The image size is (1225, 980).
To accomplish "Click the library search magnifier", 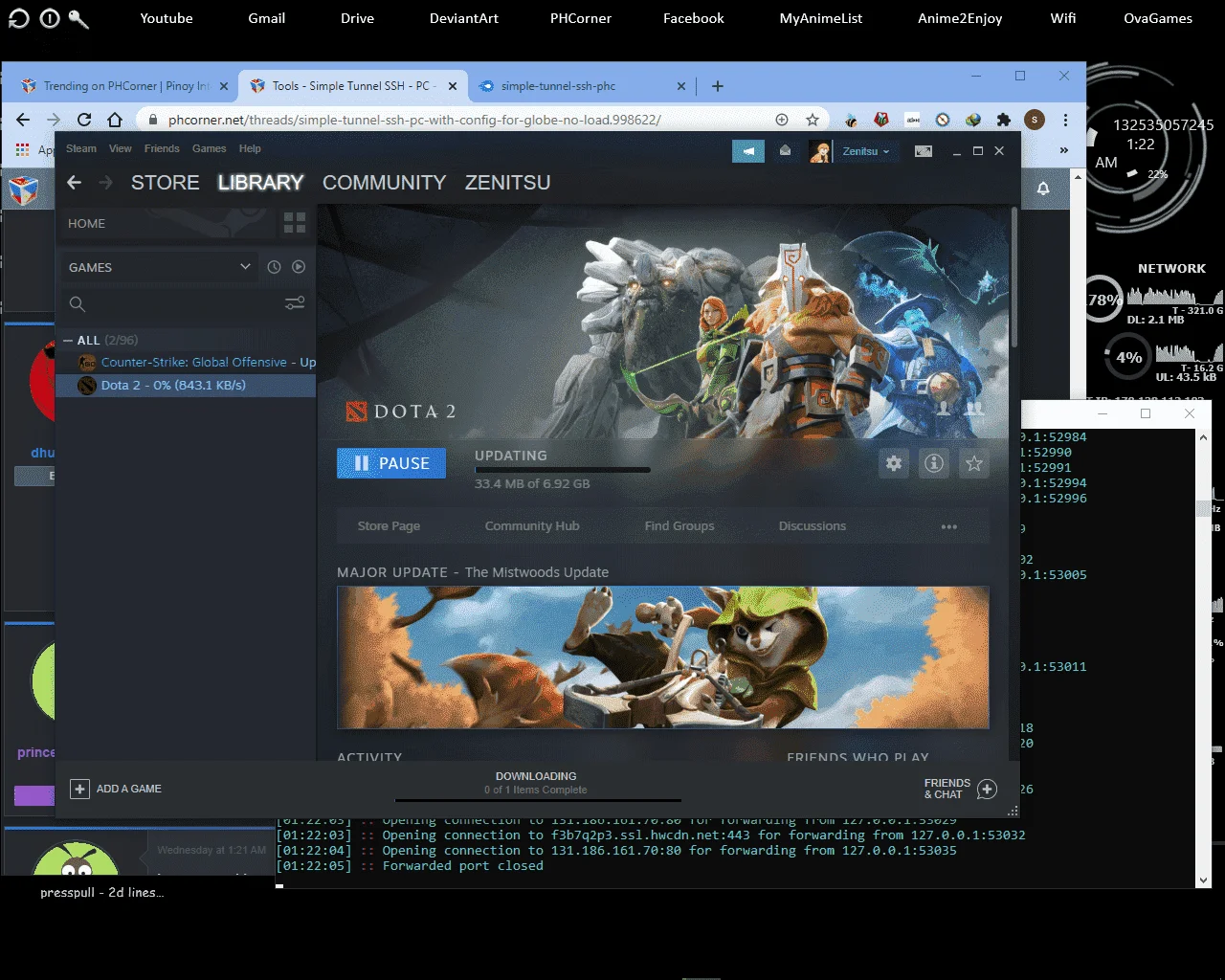I will click(78, 304).
